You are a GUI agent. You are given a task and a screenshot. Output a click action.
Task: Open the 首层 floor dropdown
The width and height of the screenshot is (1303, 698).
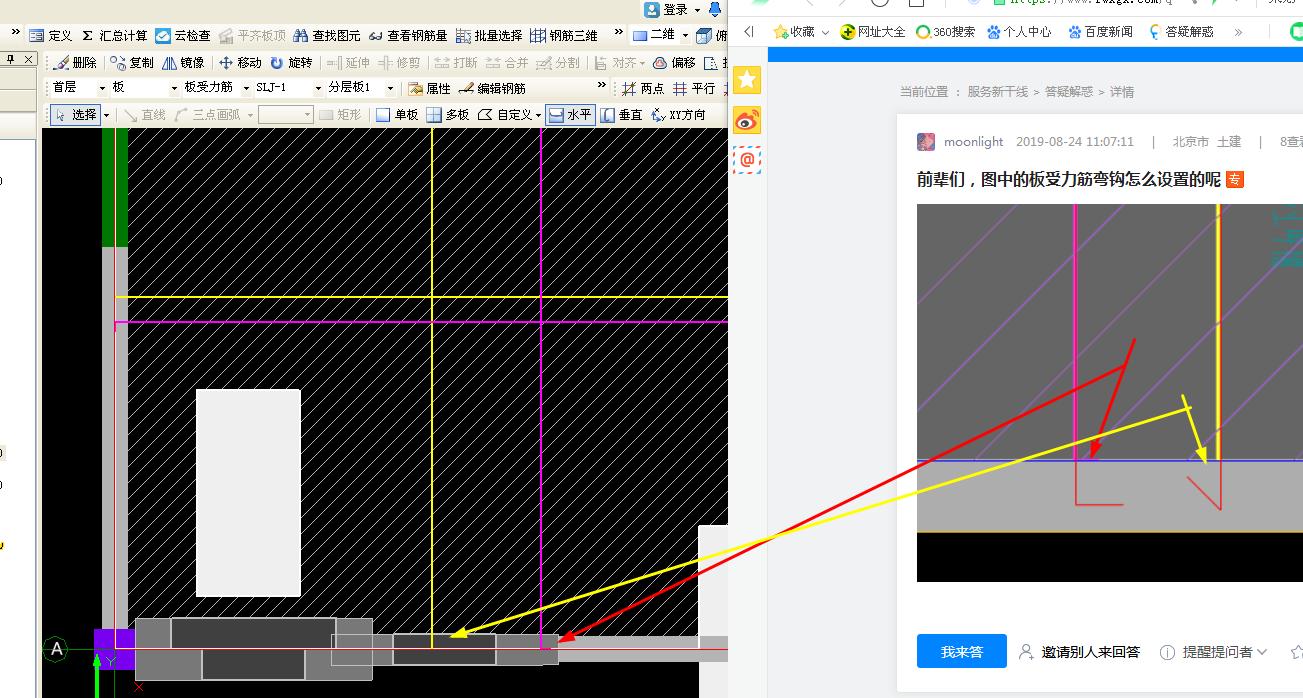(x=79, y=88)
